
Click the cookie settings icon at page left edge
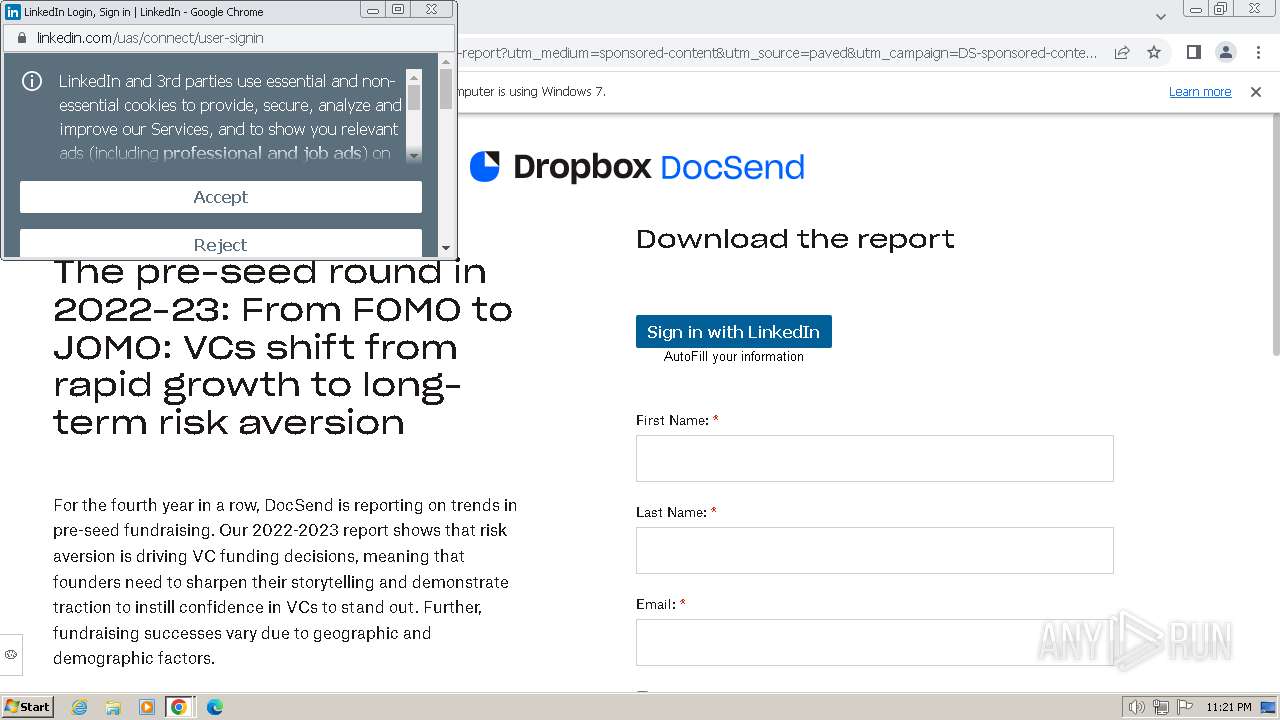[x=11, y=654]
